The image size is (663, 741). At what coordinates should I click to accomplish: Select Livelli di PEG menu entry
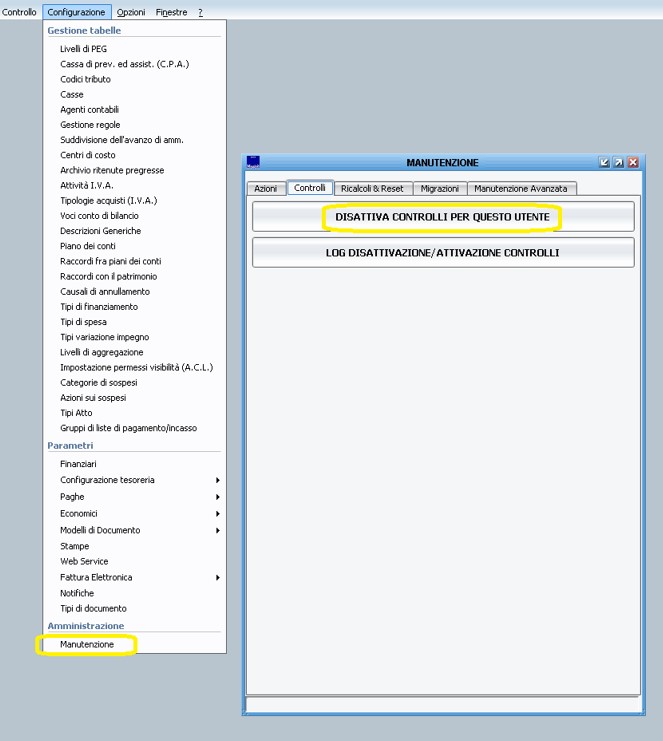pos(84,49)
